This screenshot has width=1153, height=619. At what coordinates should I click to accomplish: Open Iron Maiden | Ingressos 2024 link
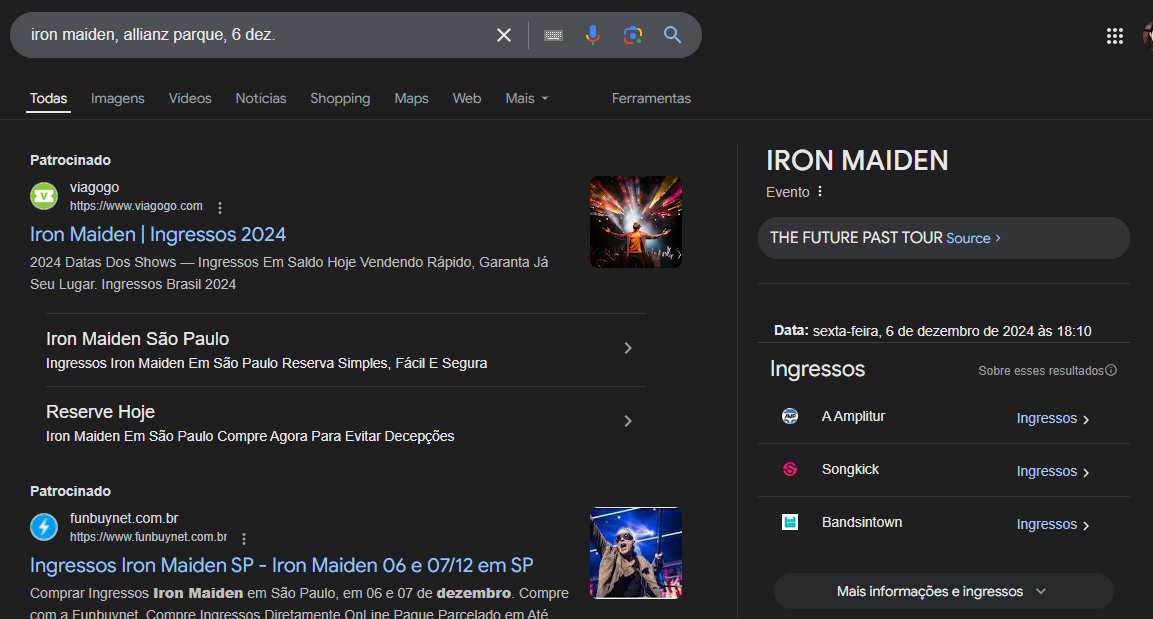tap(158, 235)
